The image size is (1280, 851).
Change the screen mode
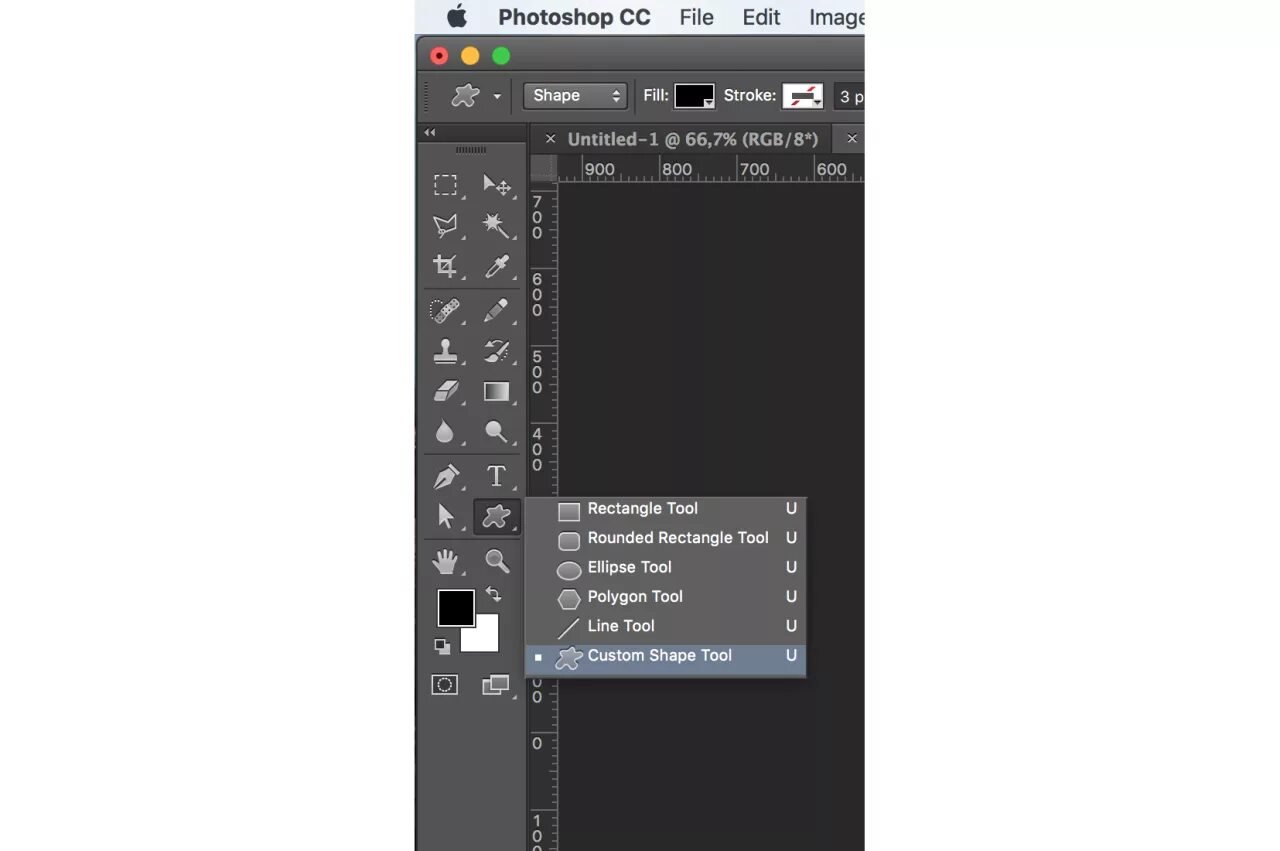(496, 685)
